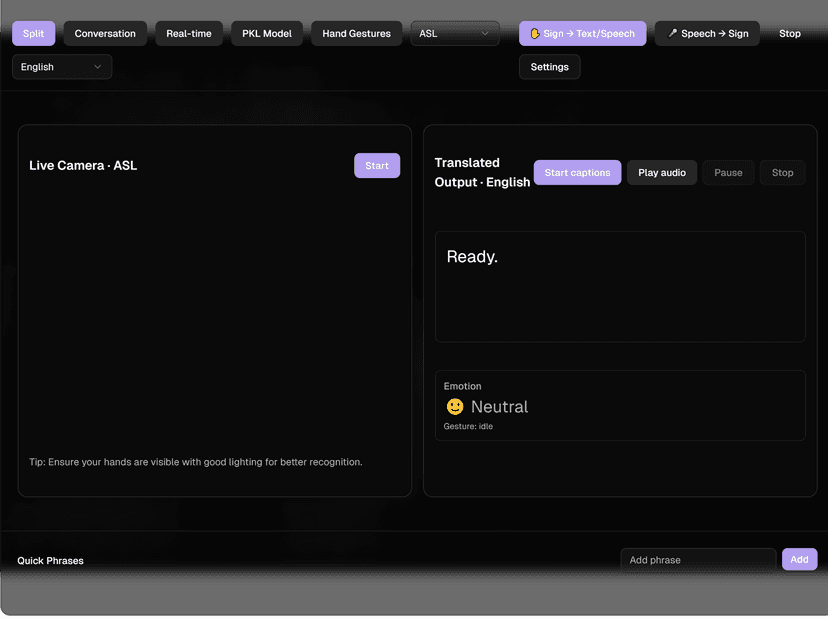The width and height of the screenshot is (828, 619).
Task: Click the neutral emotion smiley icon
Action: point(455,407)
